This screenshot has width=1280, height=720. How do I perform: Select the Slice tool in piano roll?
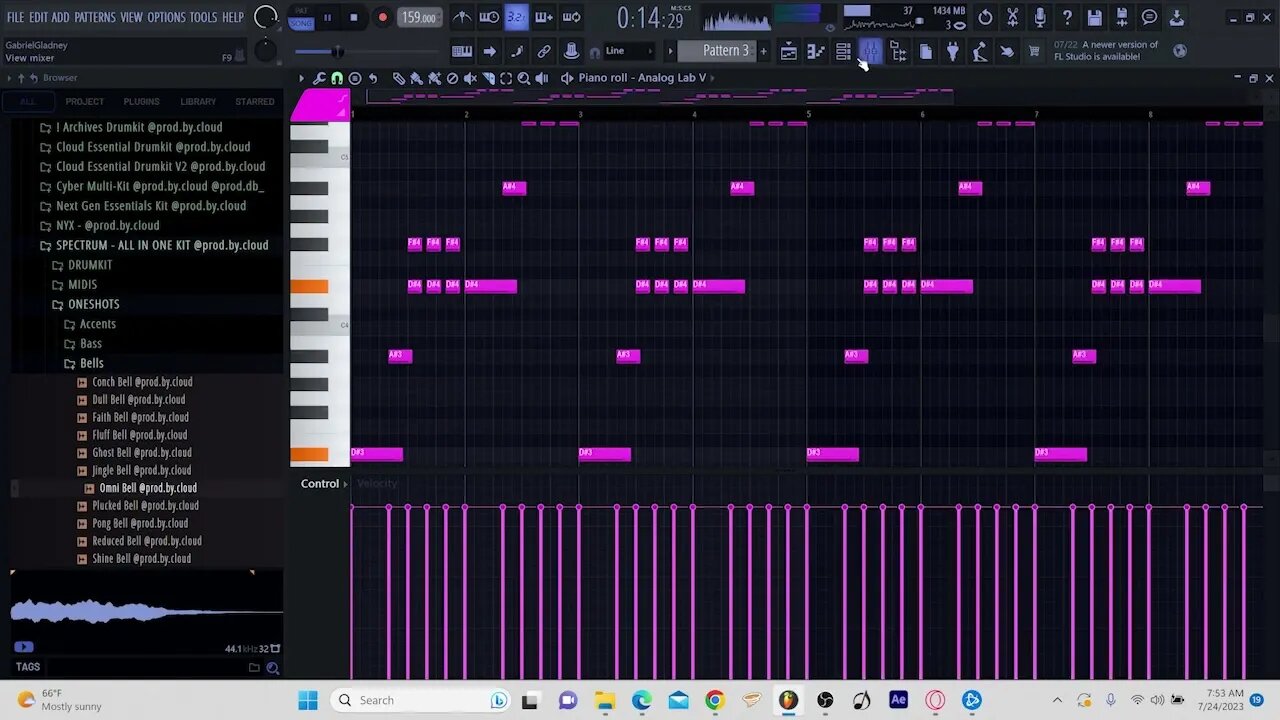tap(488, 78)
